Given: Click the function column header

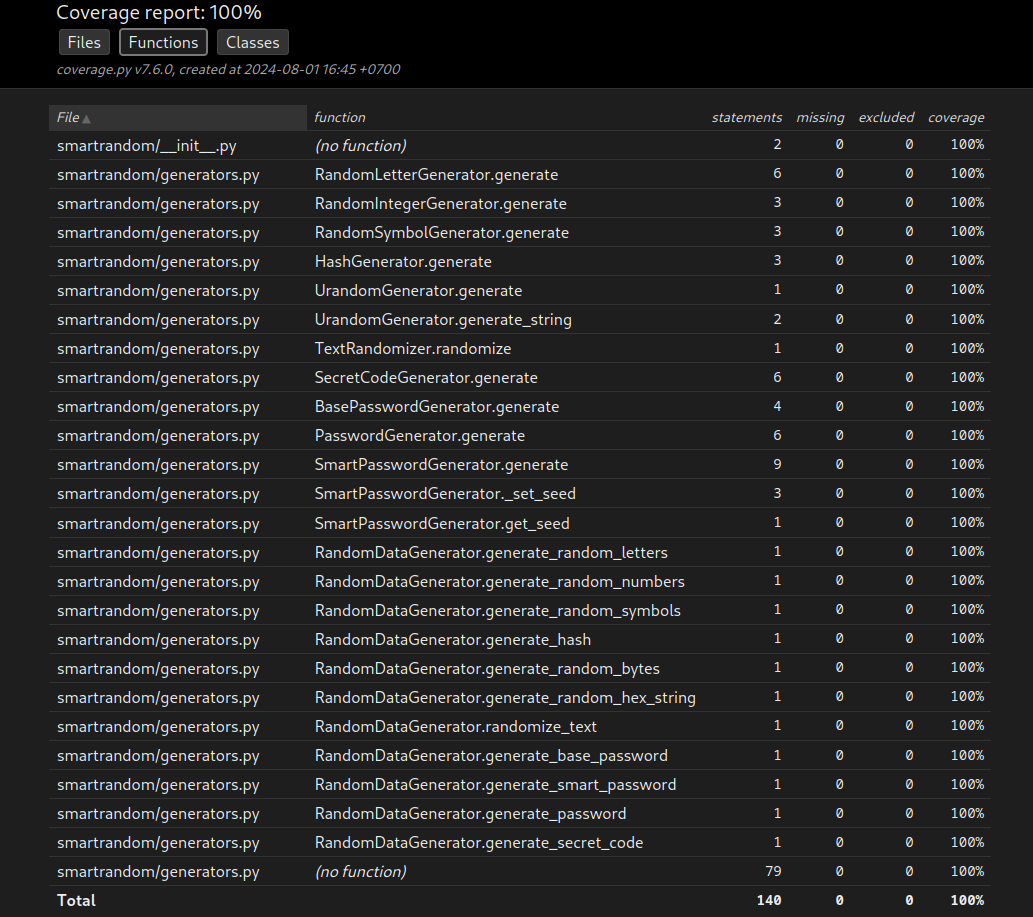Looking at the screenshot, I should point(340,117).
